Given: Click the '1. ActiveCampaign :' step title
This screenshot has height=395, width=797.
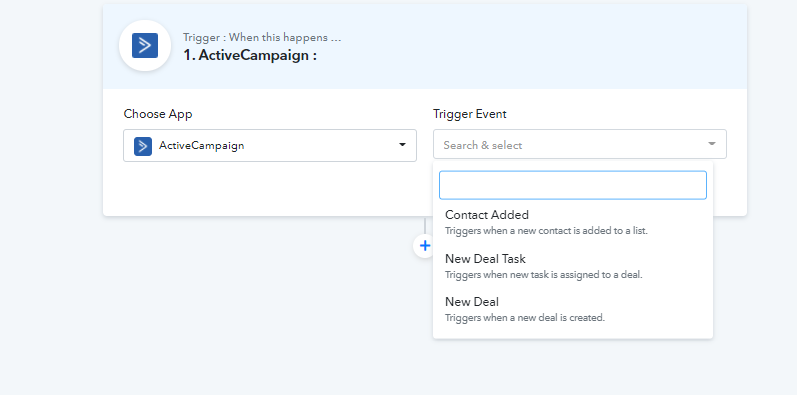Looking at the screenshot, I should [250, 55].
